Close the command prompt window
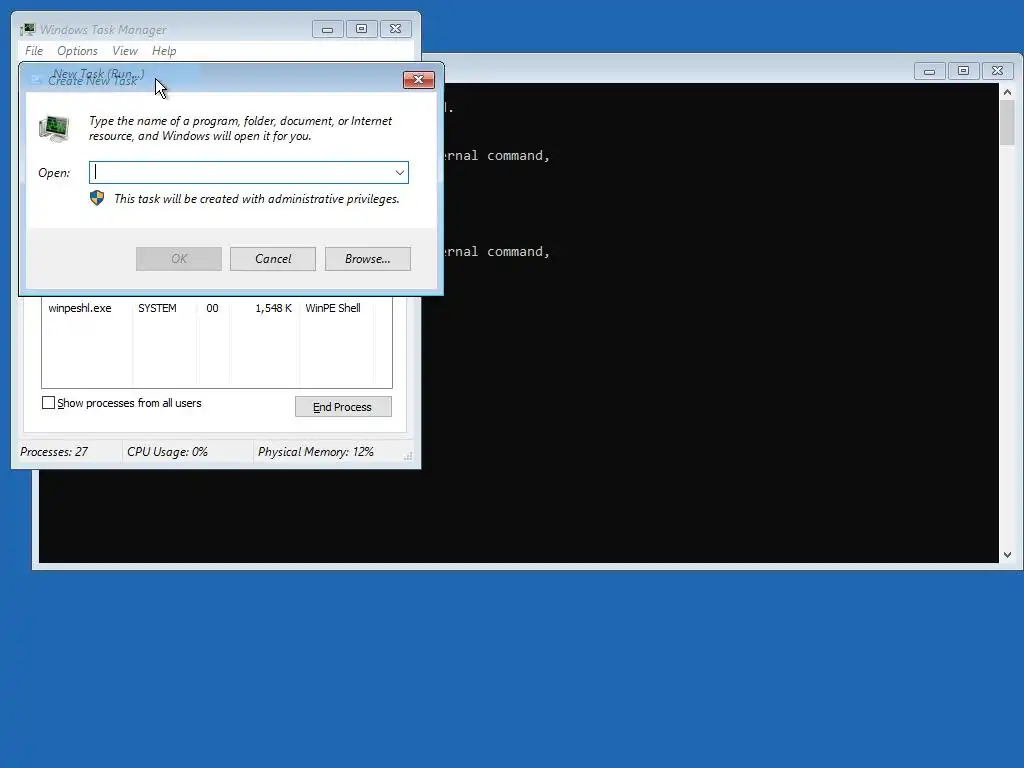 click(x=997, y=71)
